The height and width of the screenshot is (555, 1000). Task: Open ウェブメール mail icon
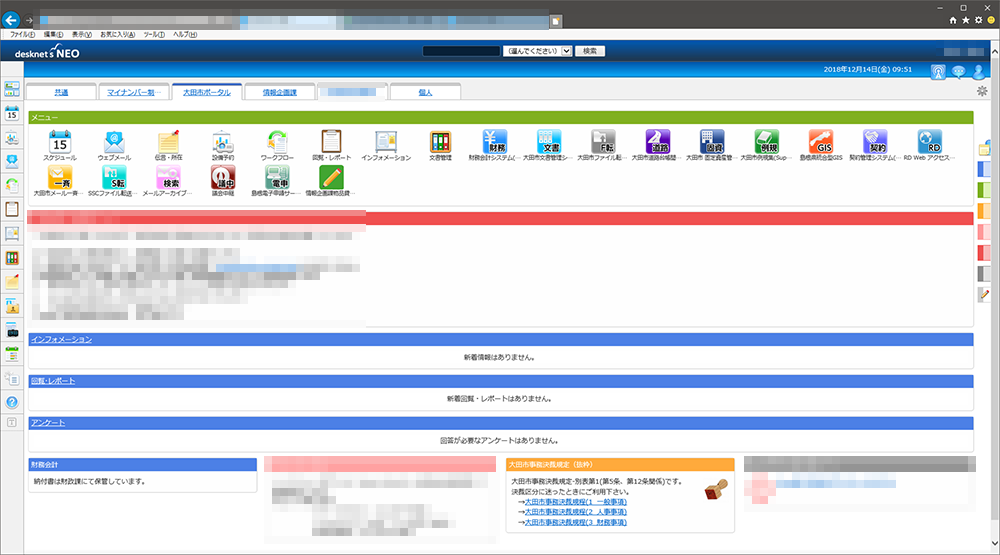[114, 141]
